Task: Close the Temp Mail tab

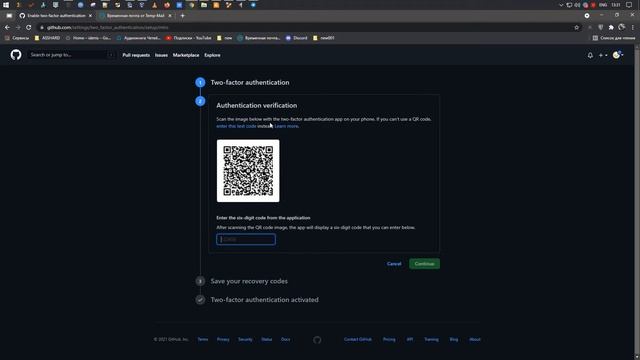Action: tap(170, 16)
